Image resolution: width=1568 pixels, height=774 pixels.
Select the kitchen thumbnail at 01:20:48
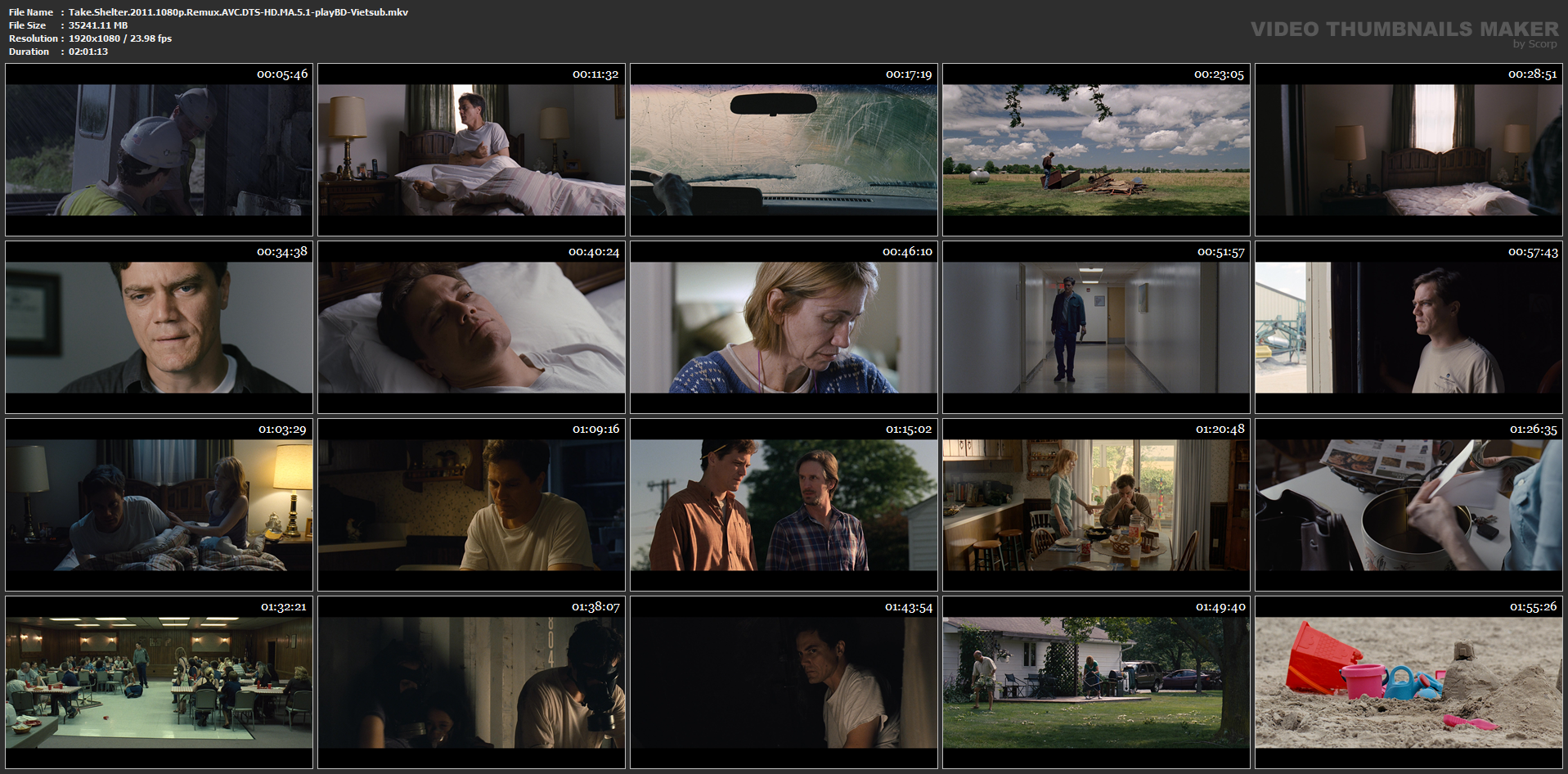pyautogui.click(x=1096, y=505)
